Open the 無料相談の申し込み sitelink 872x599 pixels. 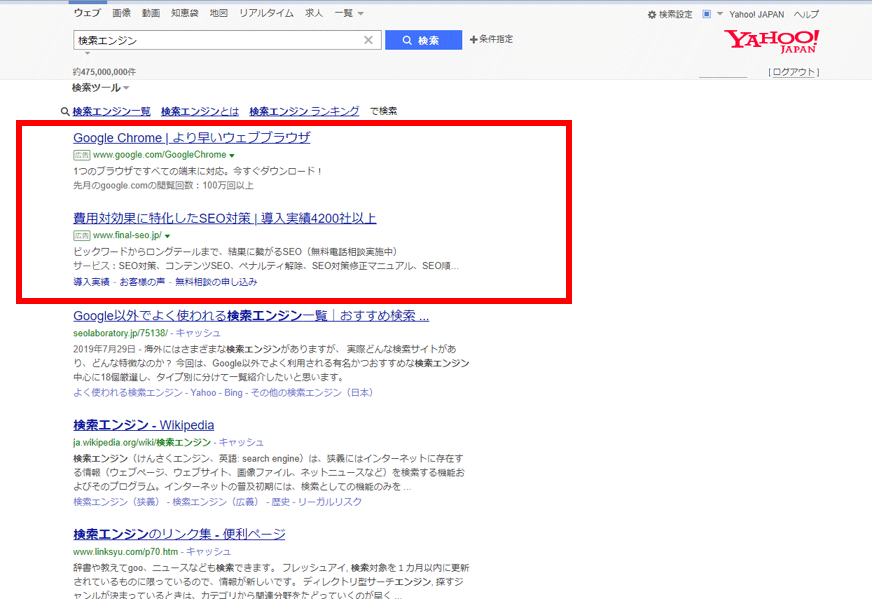pos(216,282)
